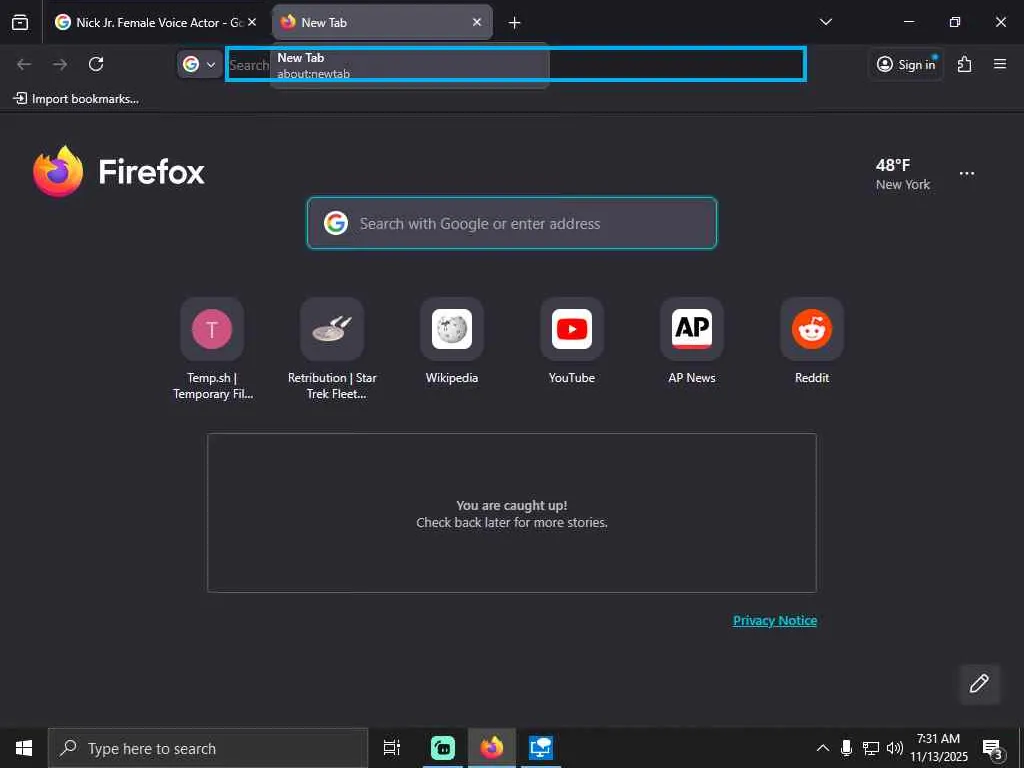This screenshot has width=1024, height=768.
Task: Go back with the back arrow
Action: [x=24, y=64]
